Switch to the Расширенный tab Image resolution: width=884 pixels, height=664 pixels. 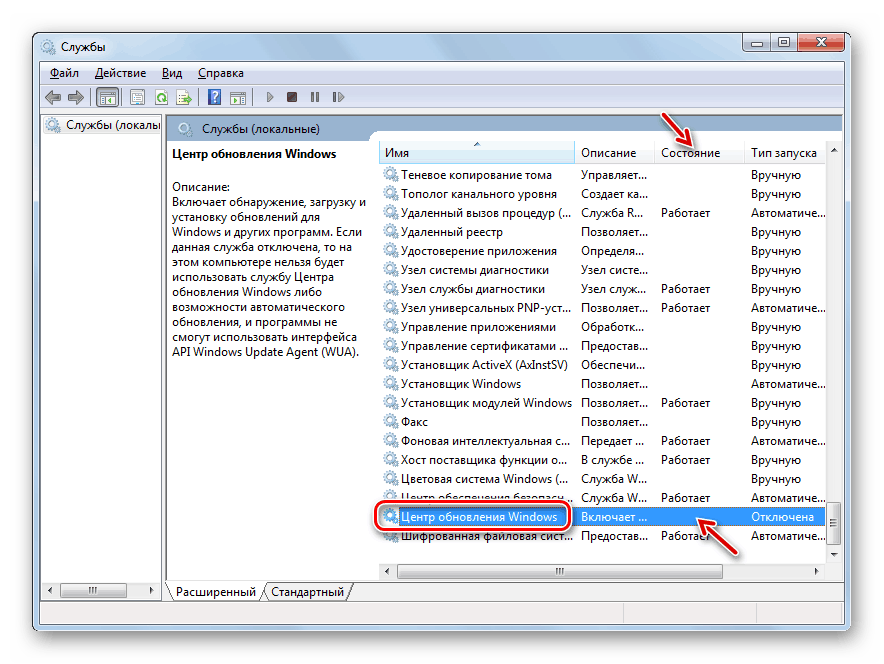215,592
